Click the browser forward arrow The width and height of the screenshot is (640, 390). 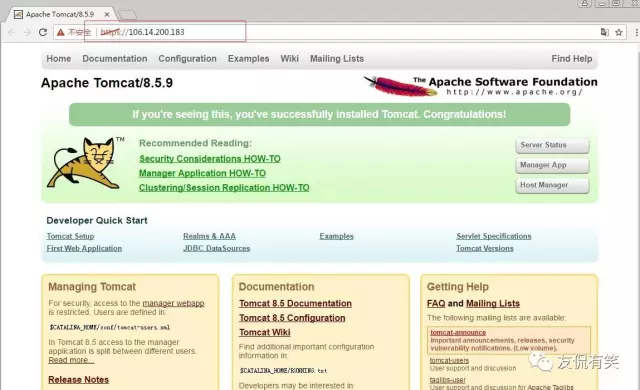pos(27,32)
